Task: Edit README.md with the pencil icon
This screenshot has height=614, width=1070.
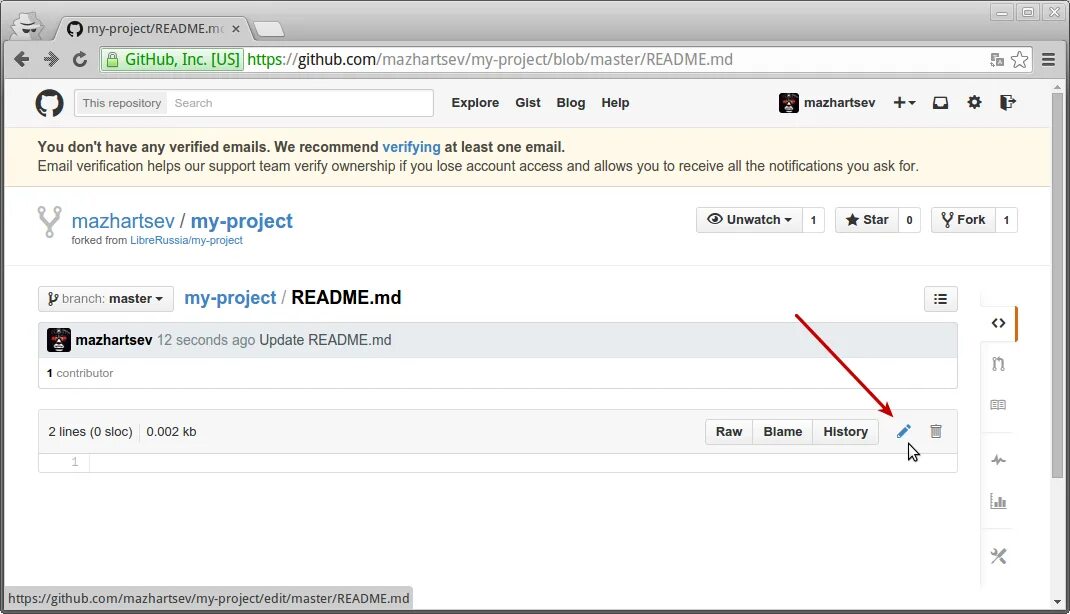Action: coord(903,431)
